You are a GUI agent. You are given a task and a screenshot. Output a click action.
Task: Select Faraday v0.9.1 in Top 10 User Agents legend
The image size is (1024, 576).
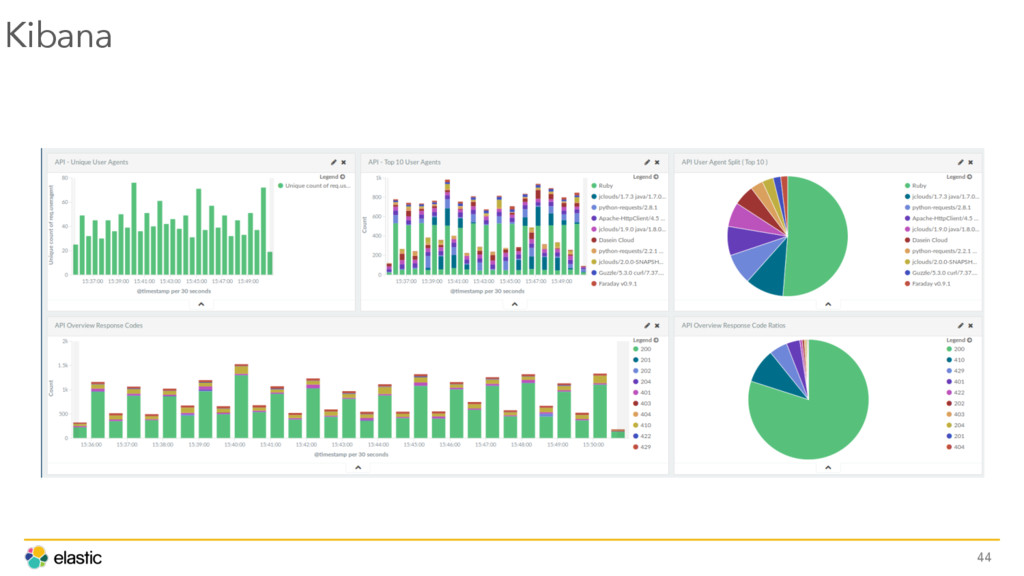coord(614,283)
